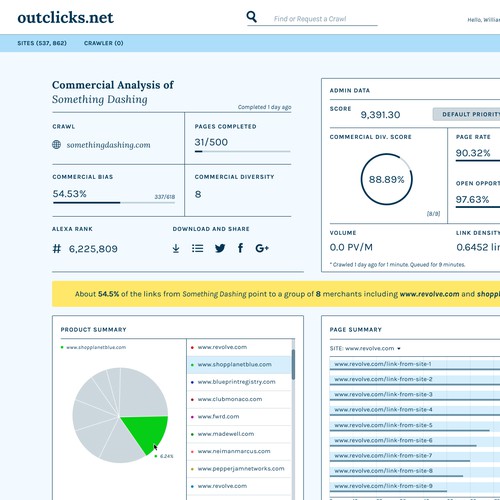
Task: Select www.pepperjamnetworks.com in product list
Action: [239, 469]
